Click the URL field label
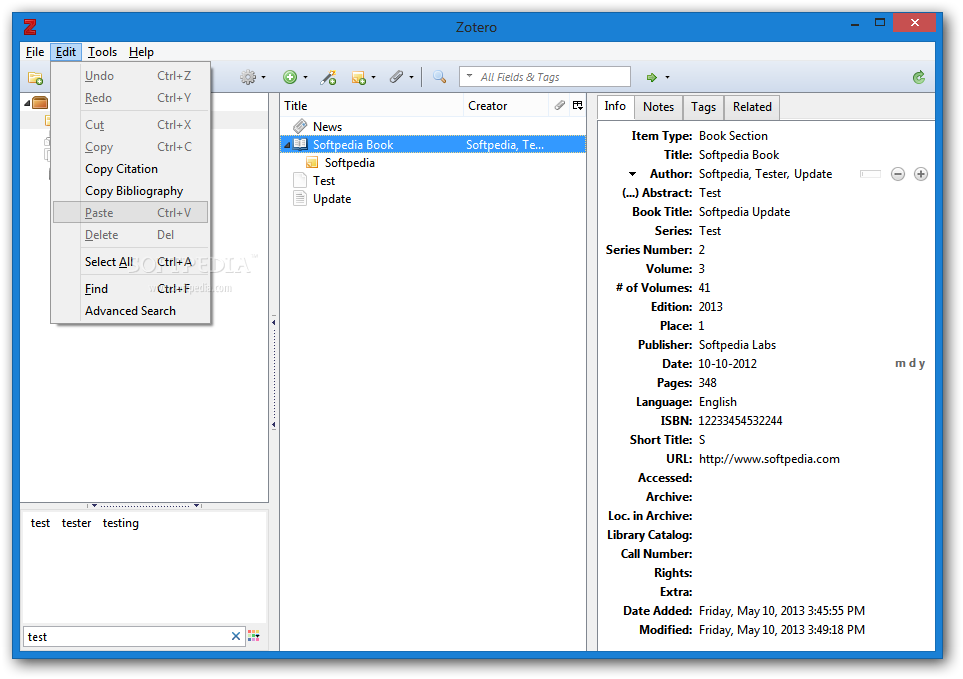Viewport: 963px width, 679px height. pos(679,459)
